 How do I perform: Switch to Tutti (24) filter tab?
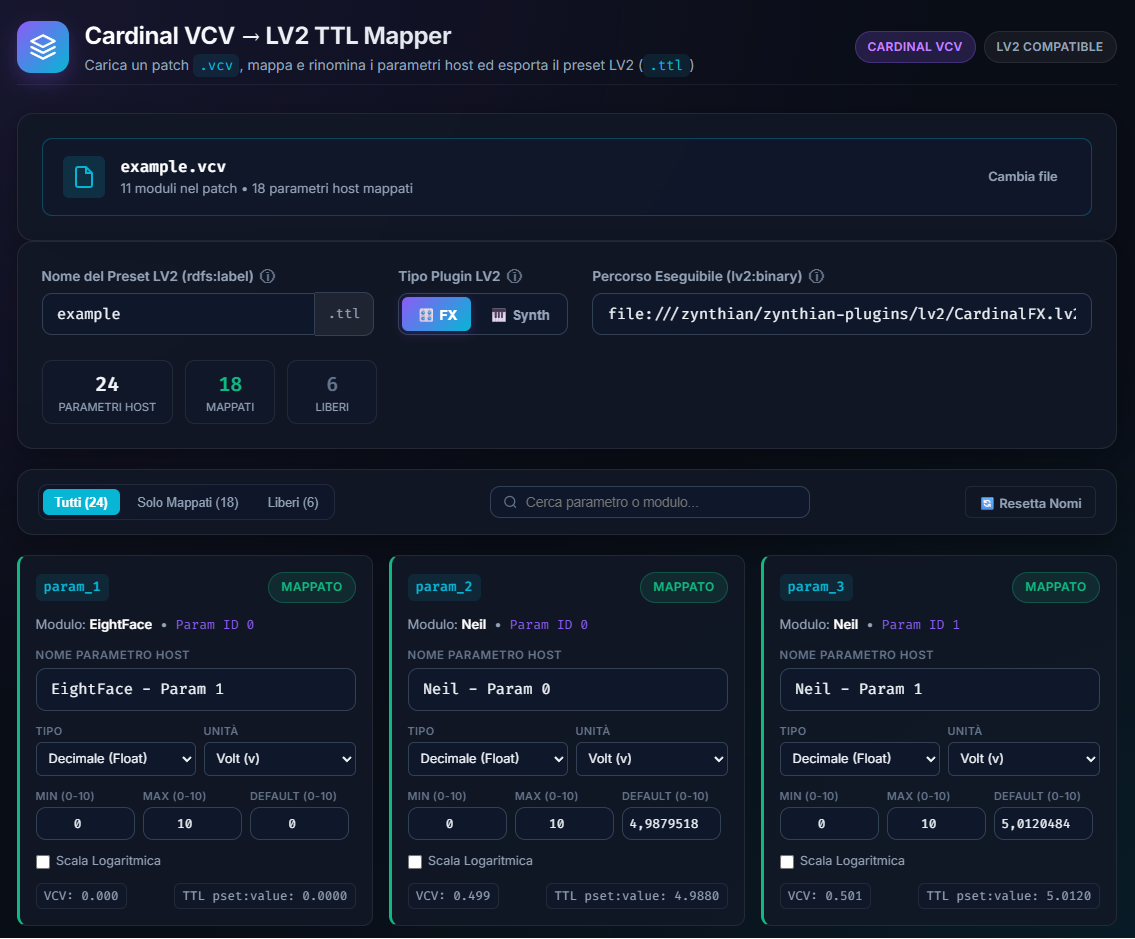(x=81, y=502)
